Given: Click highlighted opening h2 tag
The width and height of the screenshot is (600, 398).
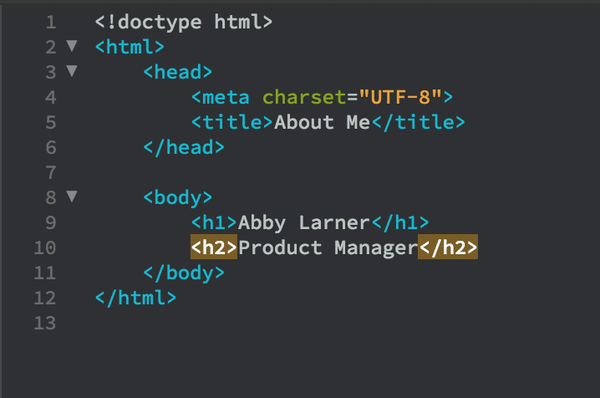Looking at the screenshot, I should coord(214,247).
